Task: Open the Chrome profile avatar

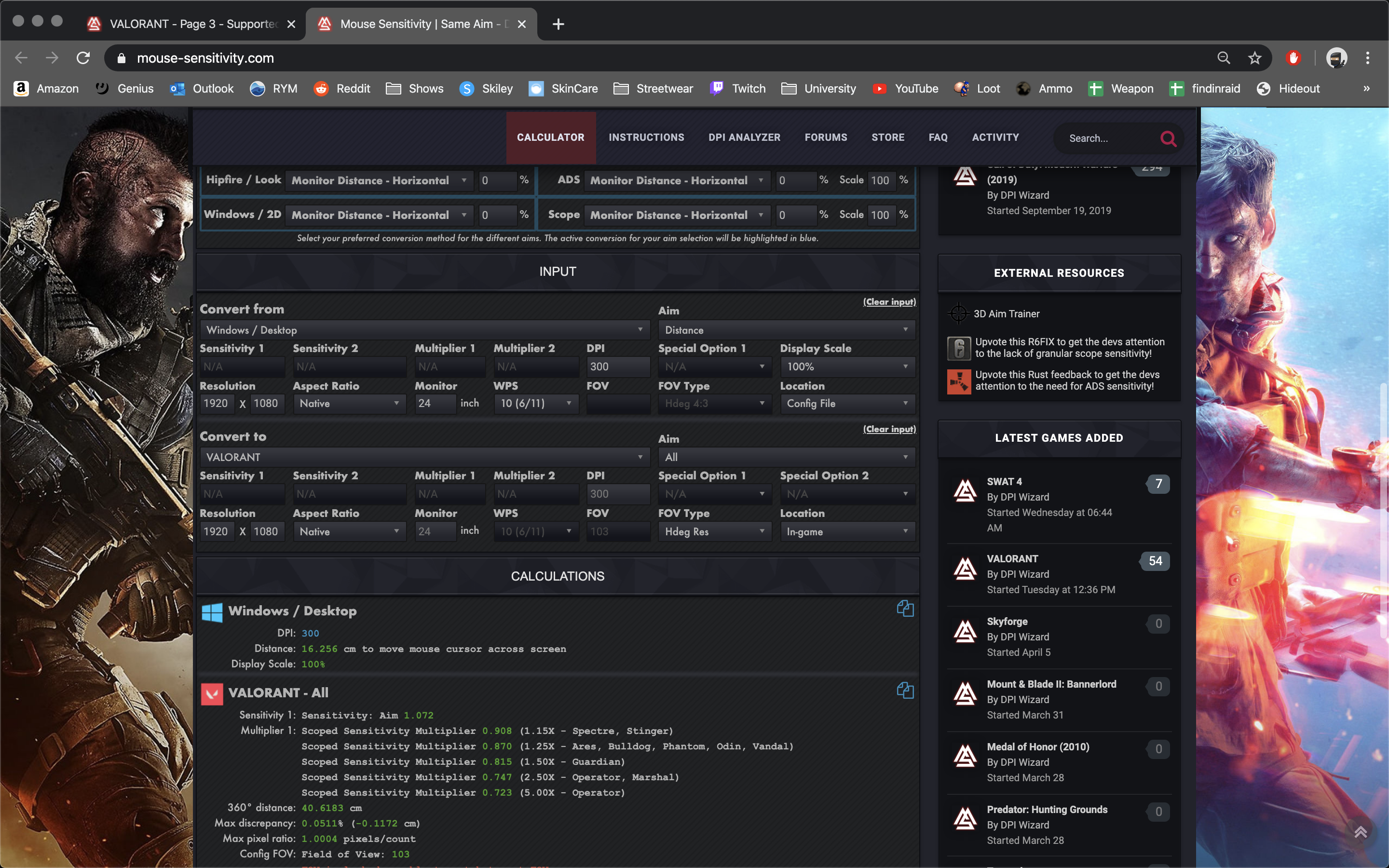Action: (1336, 58)
